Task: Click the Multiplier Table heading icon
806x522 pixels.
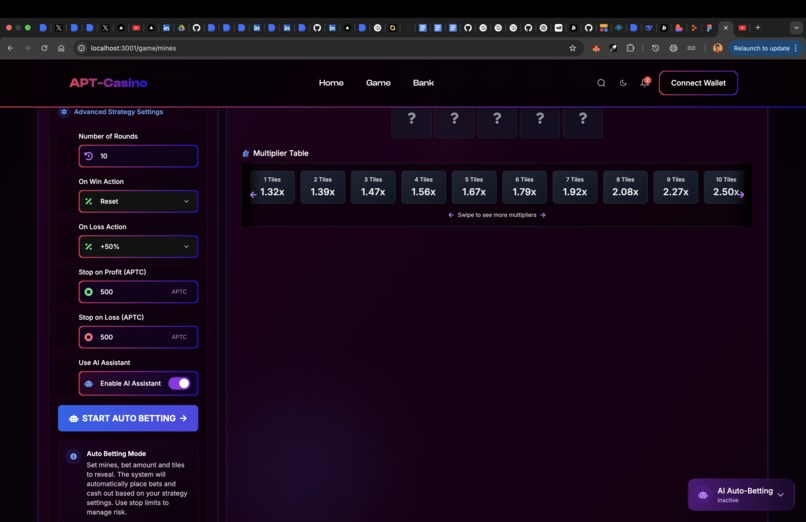Action: [x=246, y=153]
